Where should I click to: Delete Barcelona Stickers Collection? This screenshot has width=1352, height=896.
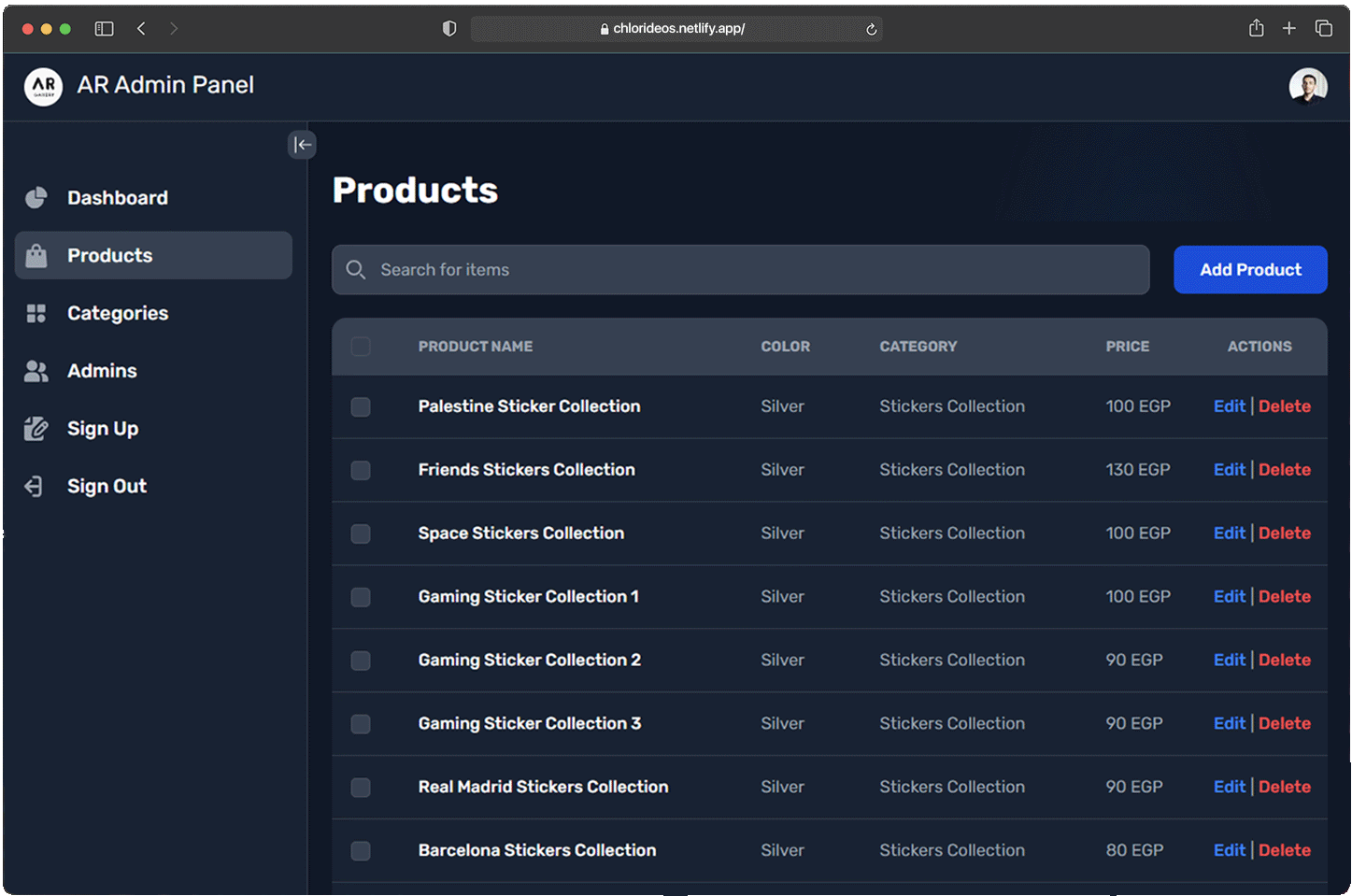[x=1285, y=850]
